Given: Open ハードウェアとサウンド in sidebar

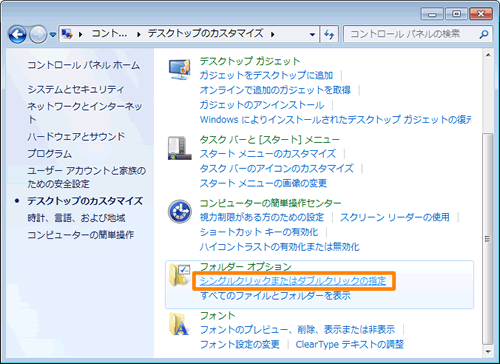Looking at the screenshot, I should 76,136.
